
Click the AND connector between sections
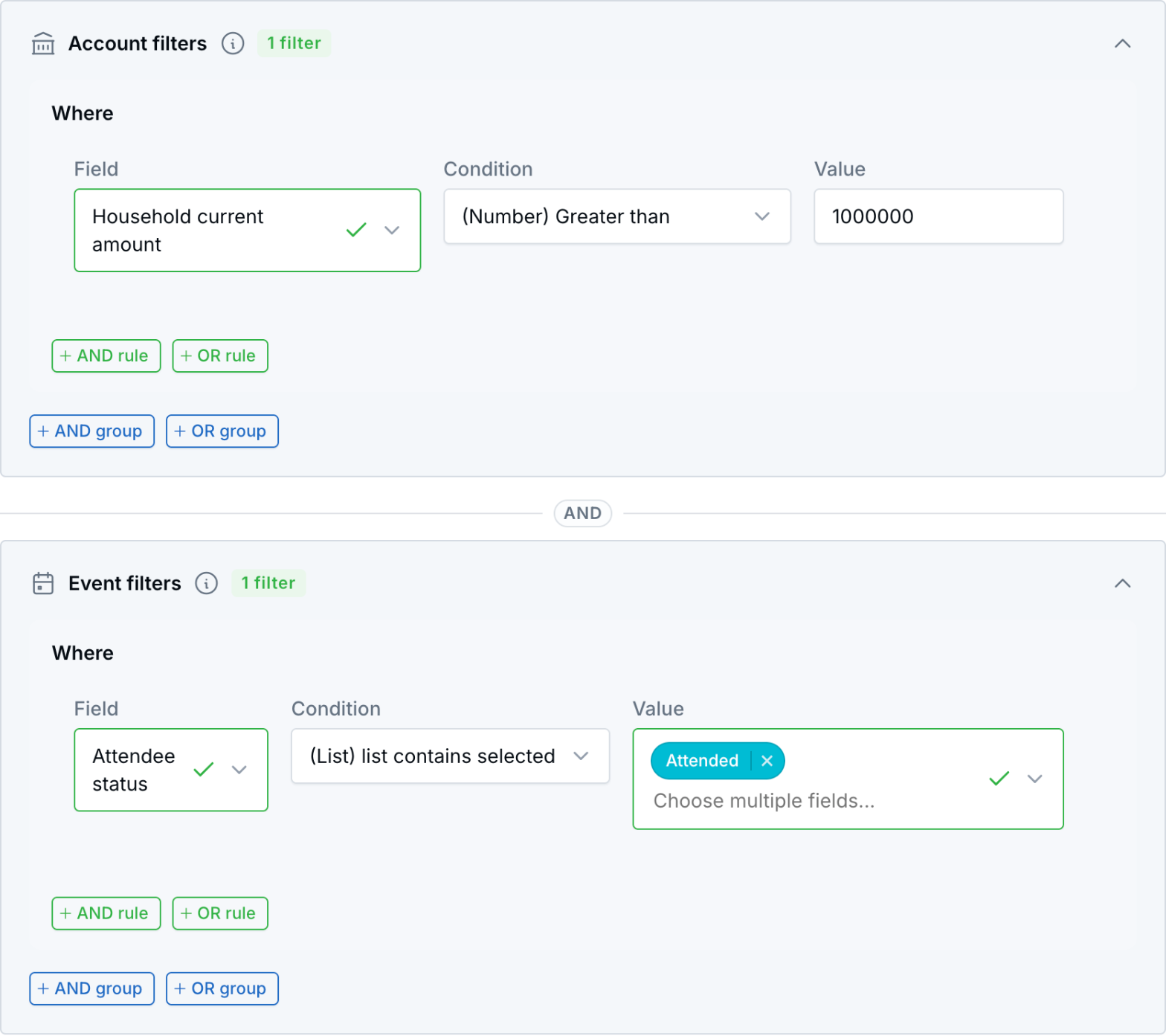pyautogui.click(x=583, y=514)
